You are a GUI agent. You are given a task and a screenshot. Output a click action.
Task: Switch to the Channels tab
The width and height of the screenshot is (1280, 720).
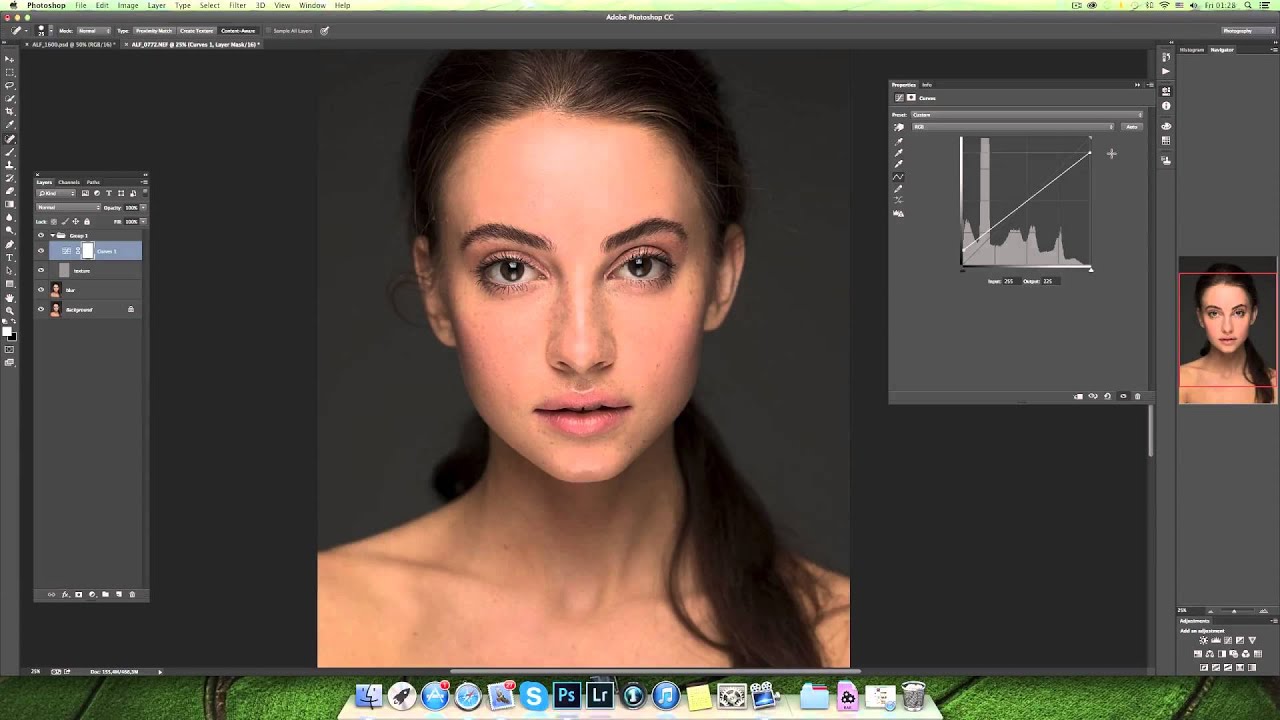(68, 182)
